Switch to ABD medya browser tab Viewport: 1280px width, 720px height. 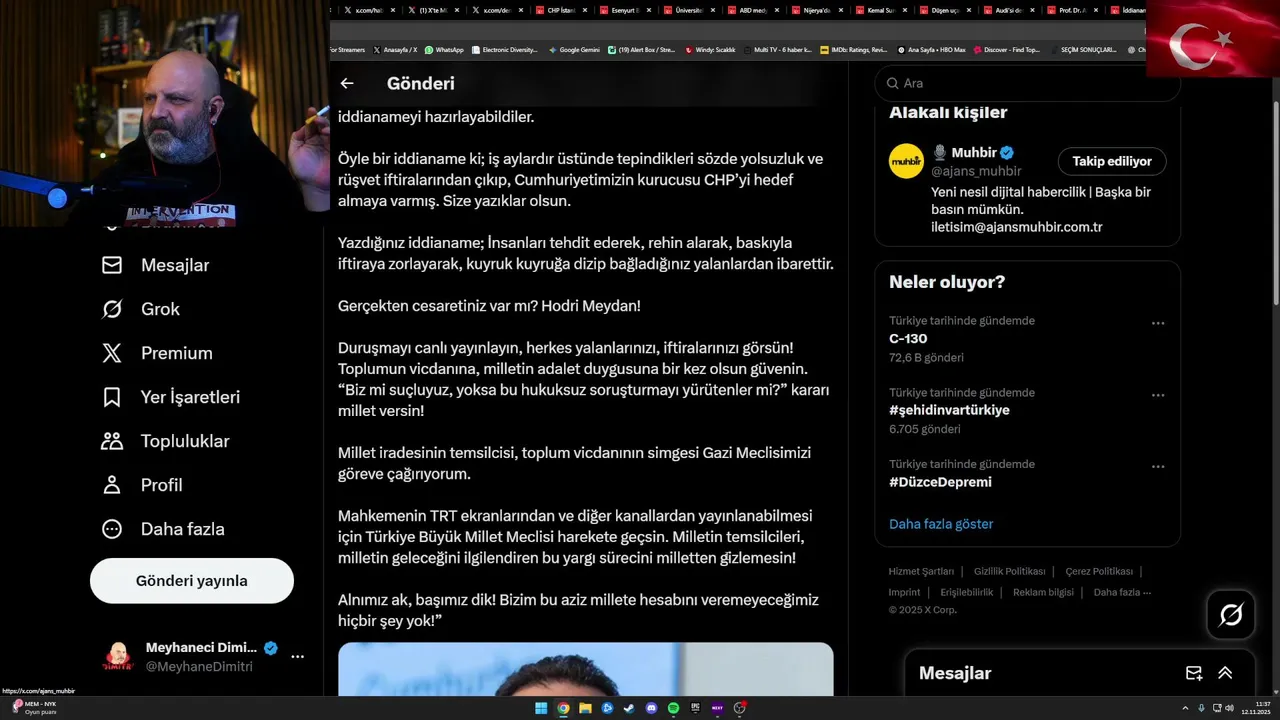[752, 10]
